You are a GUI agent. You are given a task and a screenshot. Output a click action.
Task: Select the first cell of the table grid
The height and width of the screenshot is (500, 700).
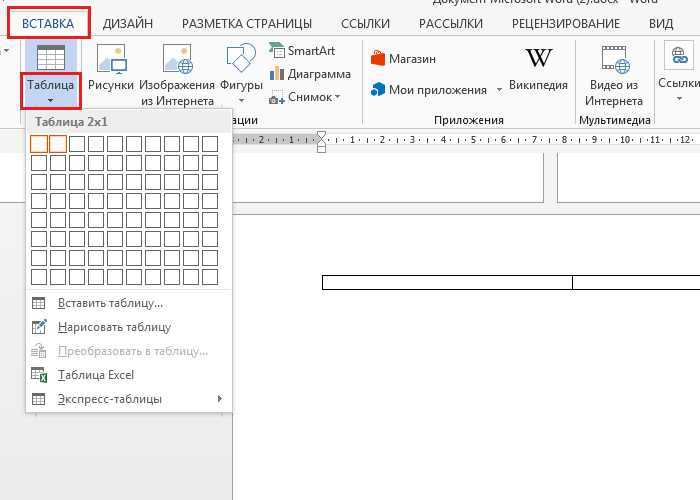(x=39, y=144)
